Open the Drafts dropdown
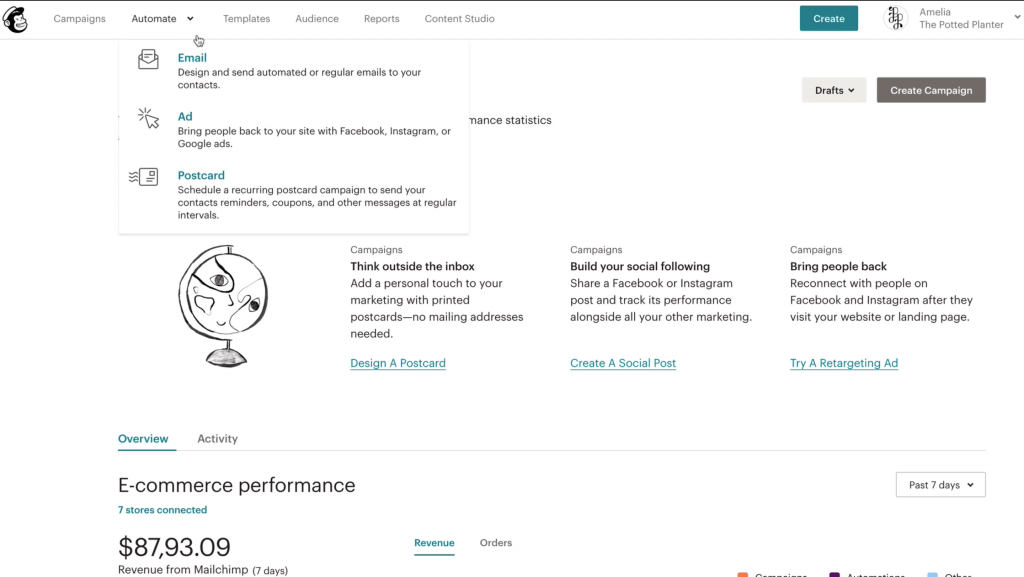 click(x=834, y=90)
